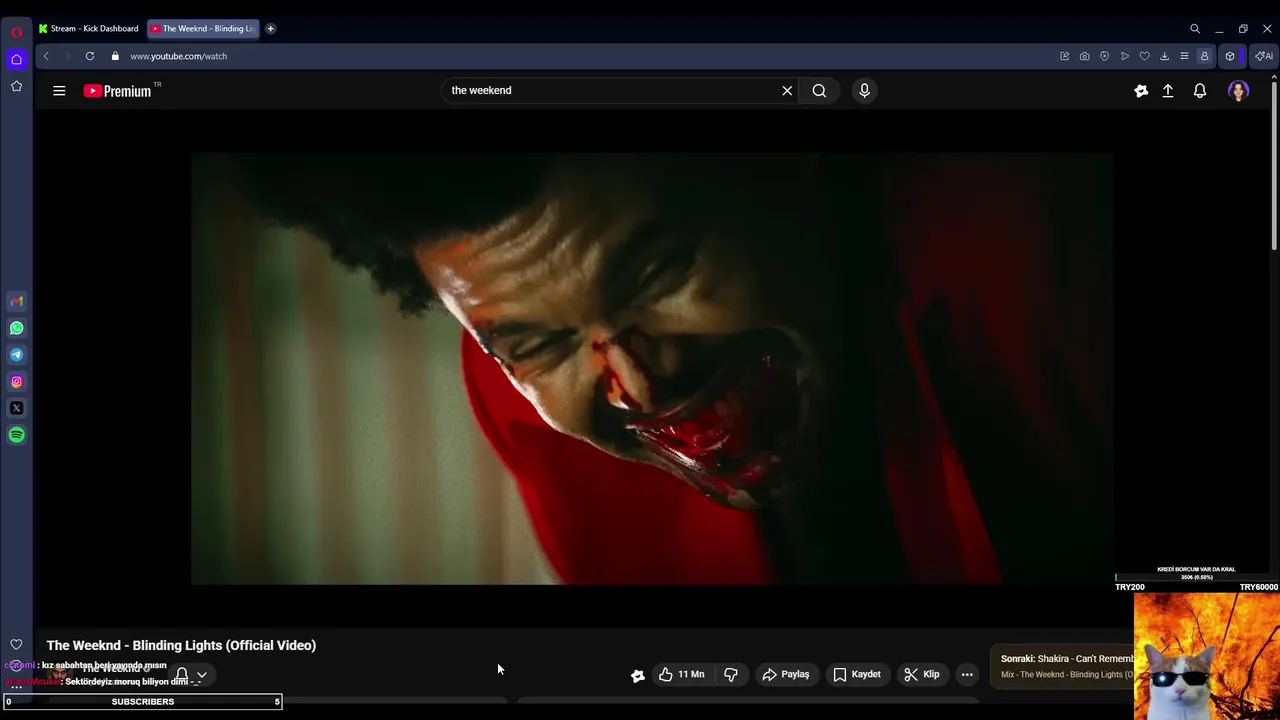The width and height of the screenshot is (1280, 720).
Task: Open the subscription bell notification dropdown
Action: [x=191, y=675]
